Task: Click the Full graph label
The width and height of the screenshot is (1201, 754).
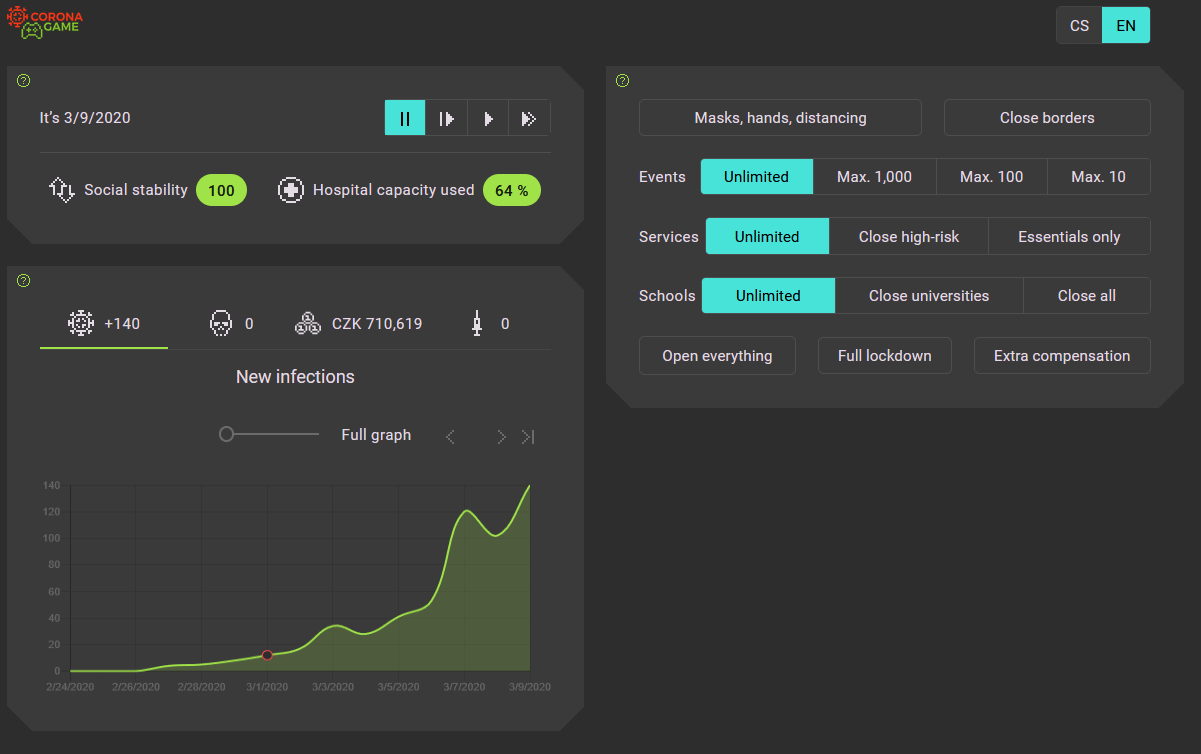Action: (x=376, y=435)
